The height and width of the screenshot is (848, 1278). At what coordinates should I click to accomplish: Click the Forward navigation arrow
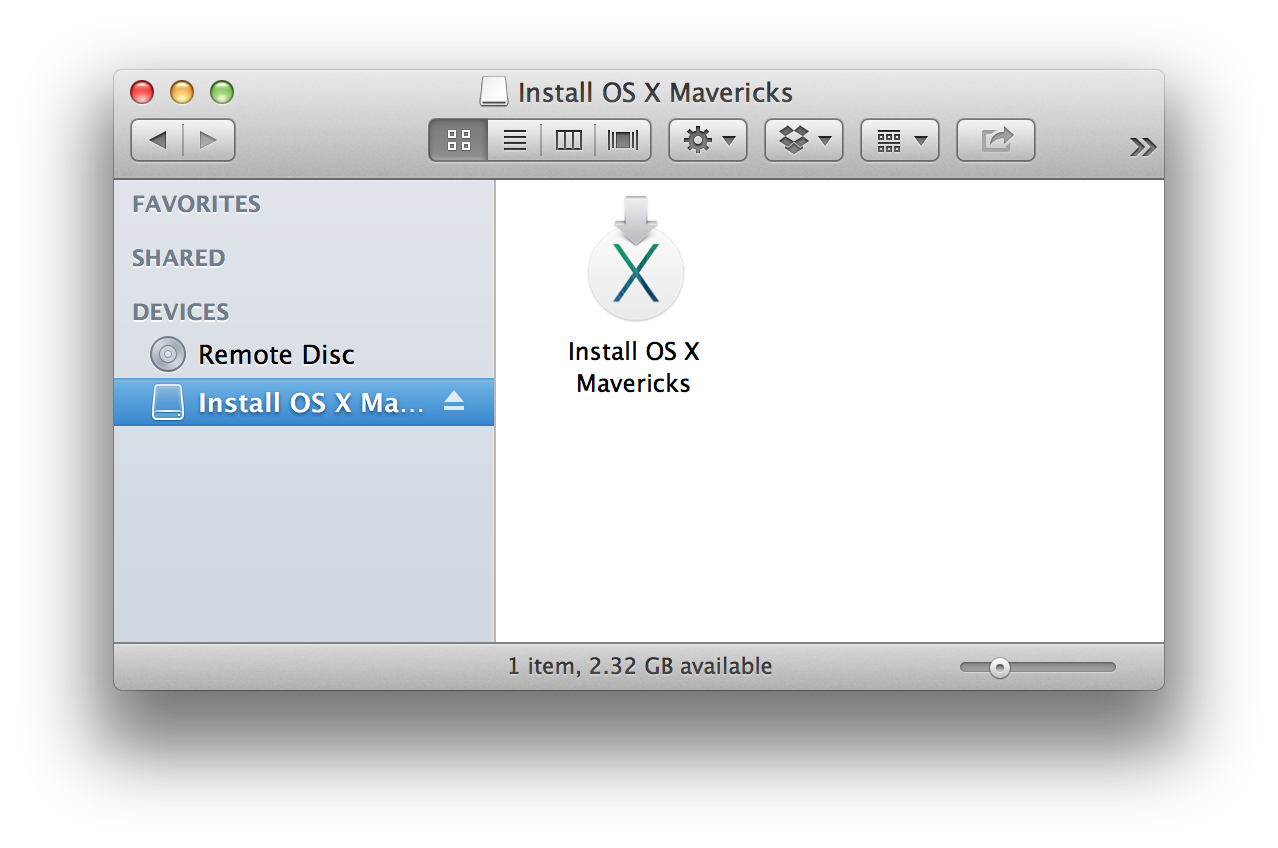(x=209, y=140)
